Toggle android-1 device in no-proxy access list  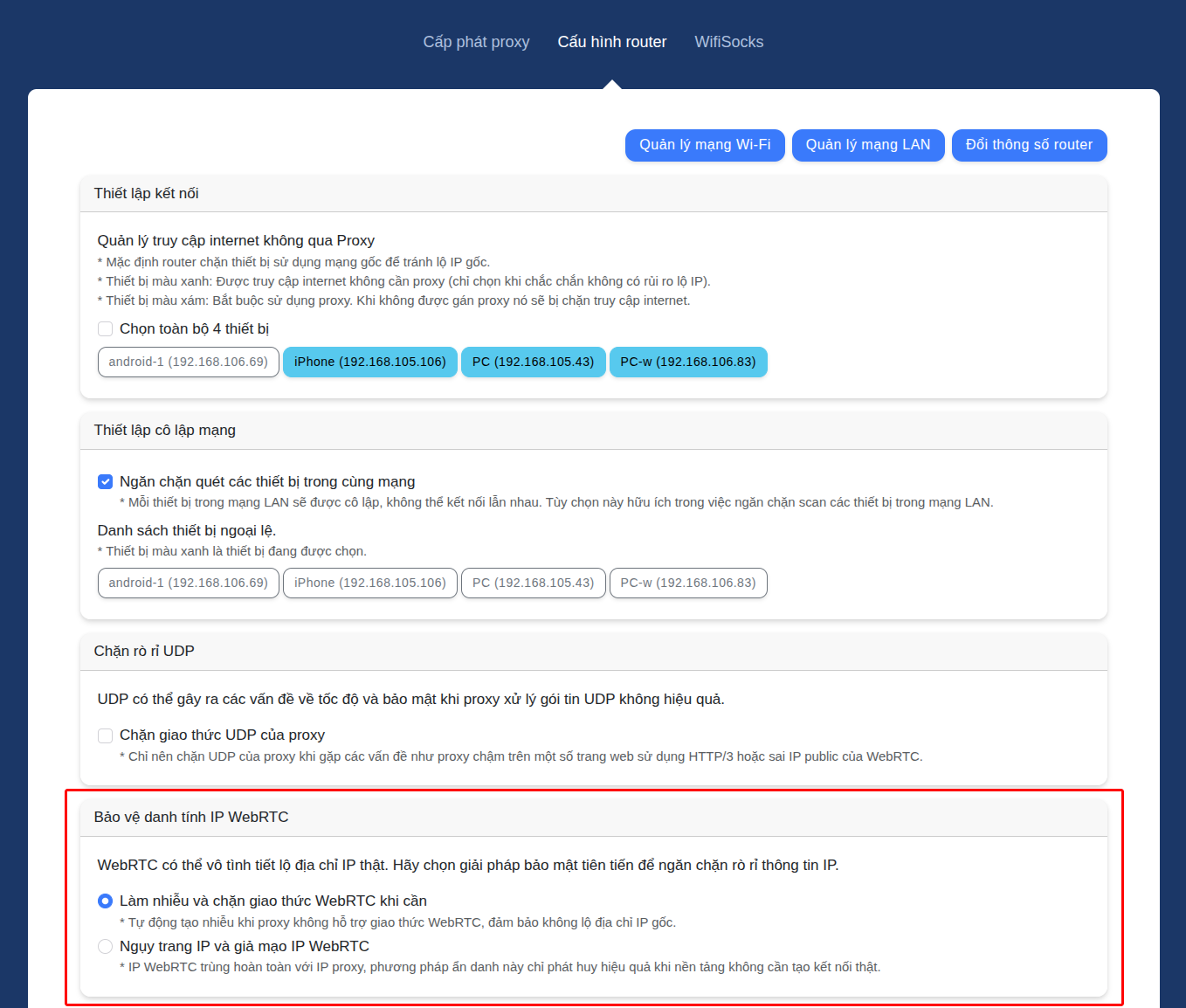[x=188, y=362]
